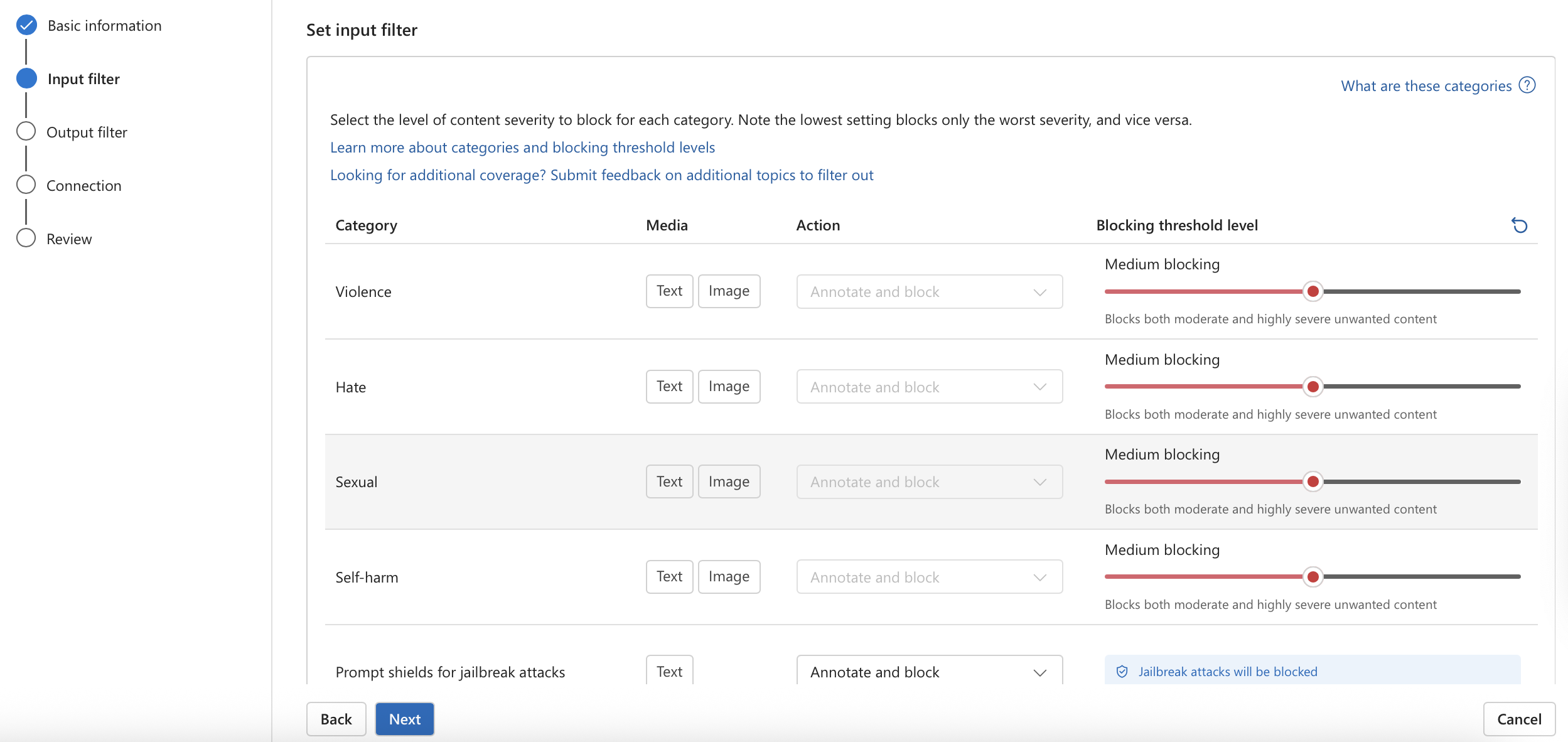Select Output filter in the sidebar steps

[x=87, y=132]
